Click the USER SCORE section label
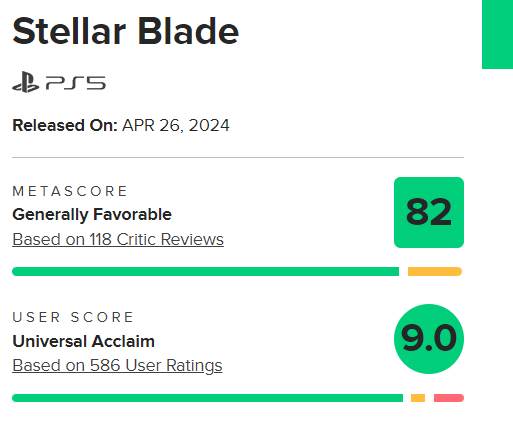 pos(73,317)
